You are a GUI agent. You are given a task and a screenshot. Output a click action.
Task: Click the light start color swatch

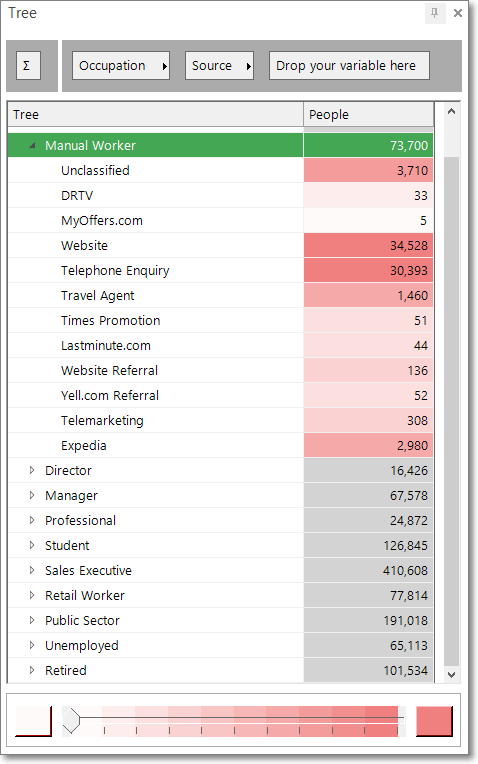(33, 721)
